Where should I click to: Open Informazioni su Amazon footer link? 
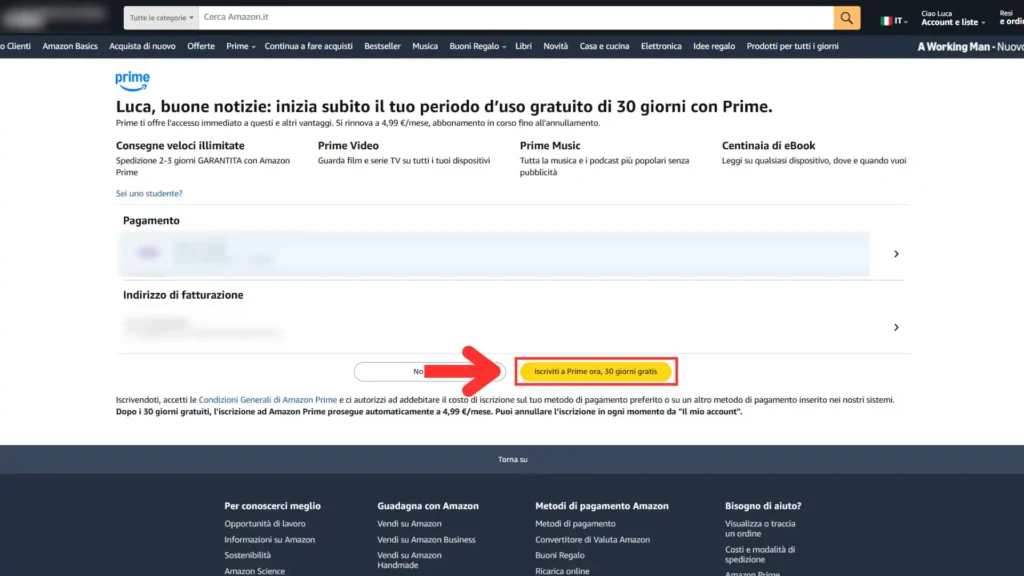coord(269,539)
